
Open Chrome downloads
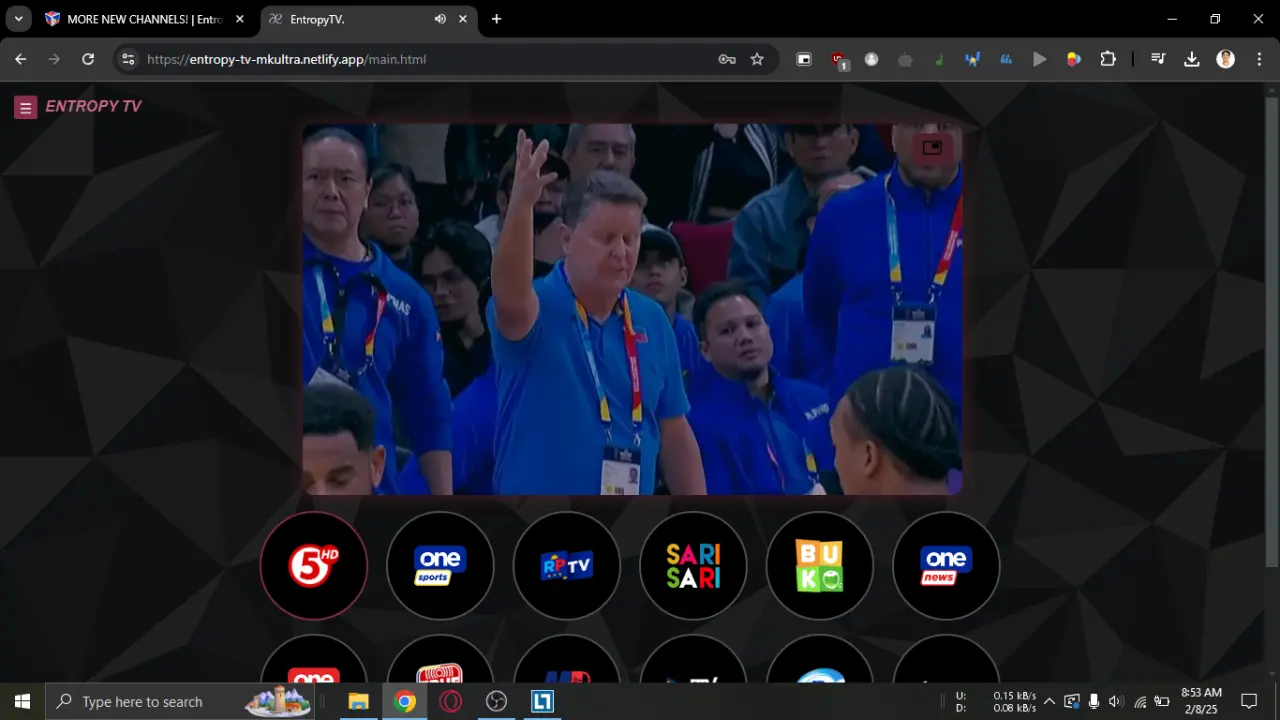coord(1192,59)
